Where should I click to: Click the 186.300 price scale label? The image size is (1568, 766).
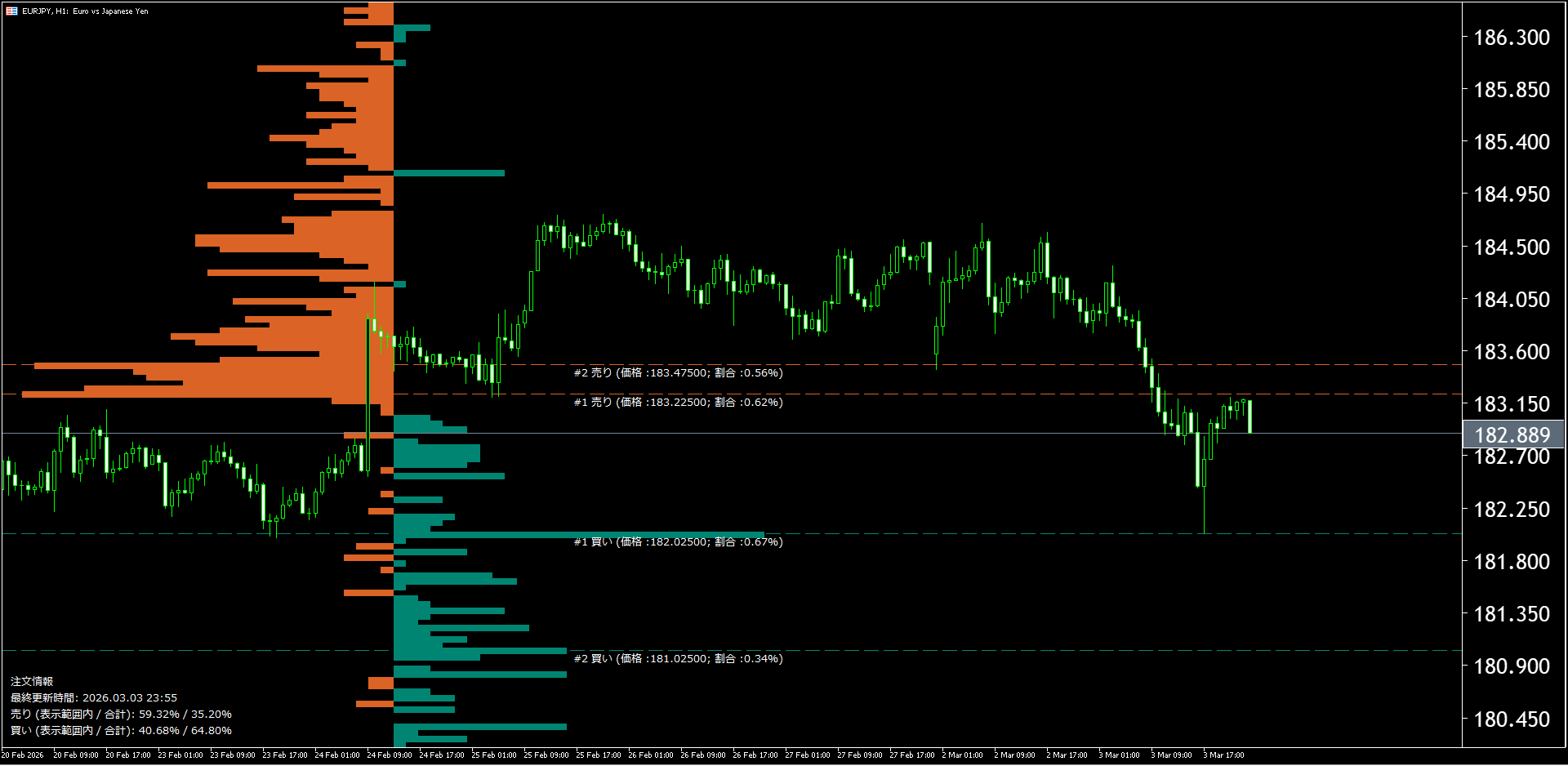pos(1512,38)
